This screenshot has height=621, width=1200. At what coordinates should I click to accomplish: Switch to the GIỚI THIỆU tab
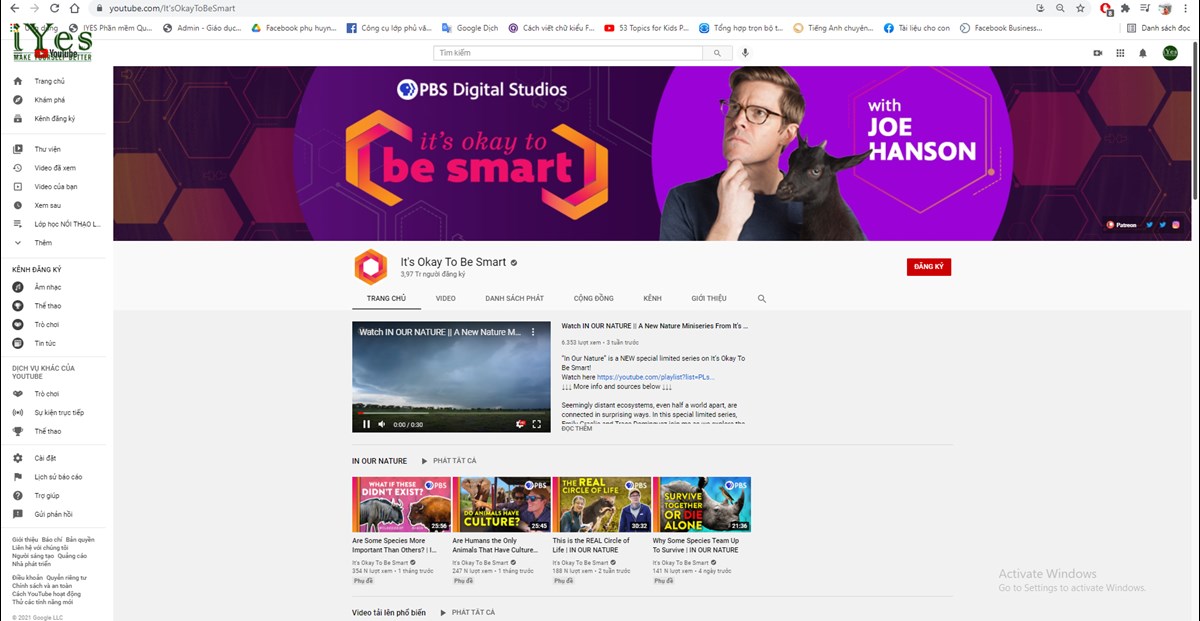point(709,298)
